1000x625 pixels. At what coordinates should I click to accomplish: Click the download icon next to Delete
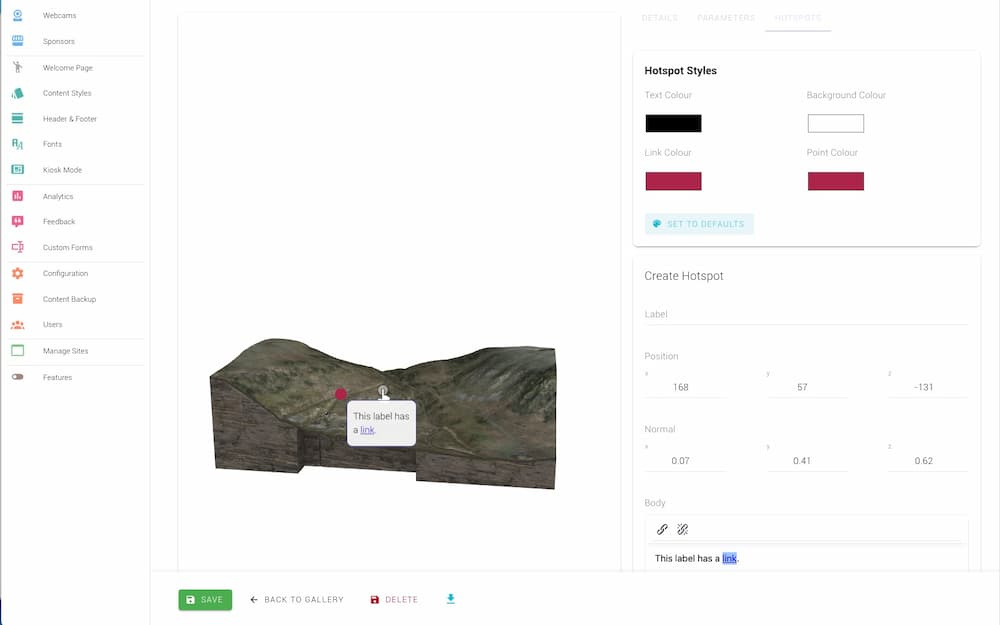[450, 599]
